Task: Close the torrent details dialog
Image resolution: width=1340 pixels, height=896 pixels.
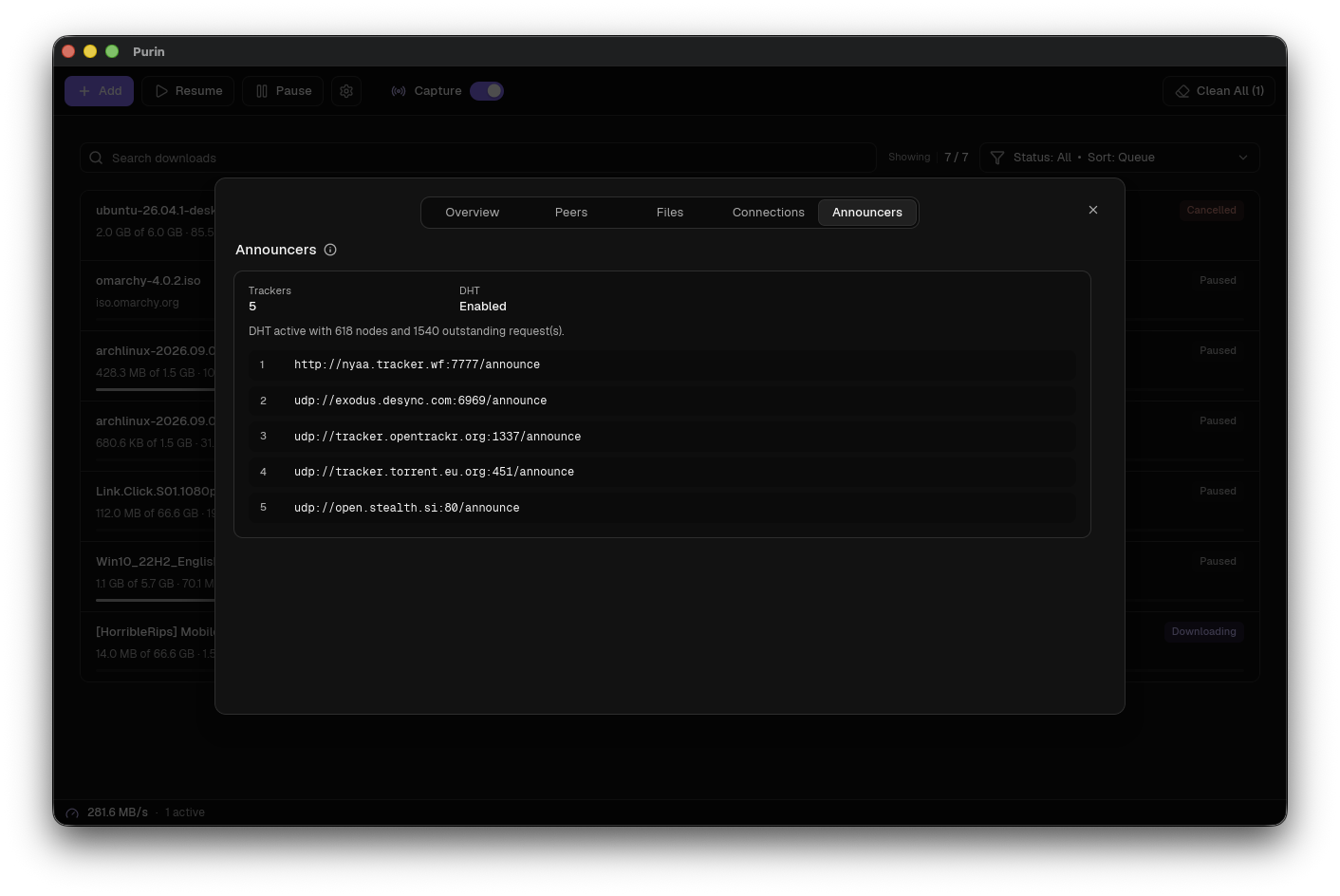Action: coord(1093,210)
